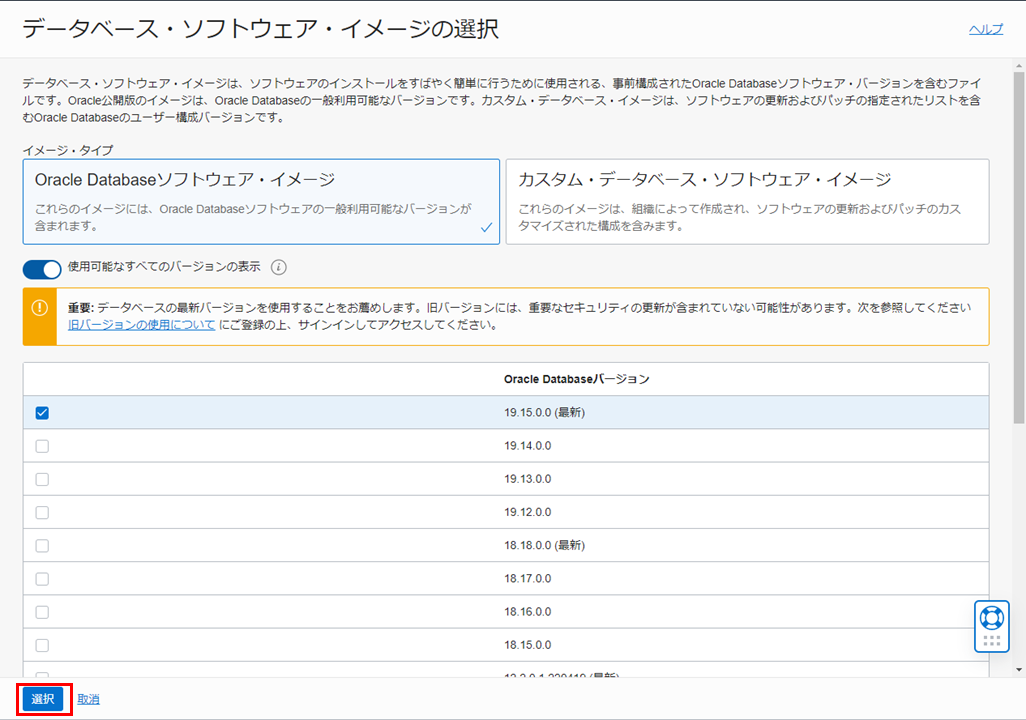Click the grid dots below the lifebuoy
This screenshot has height=720, width=1026.
pos(991,641)
